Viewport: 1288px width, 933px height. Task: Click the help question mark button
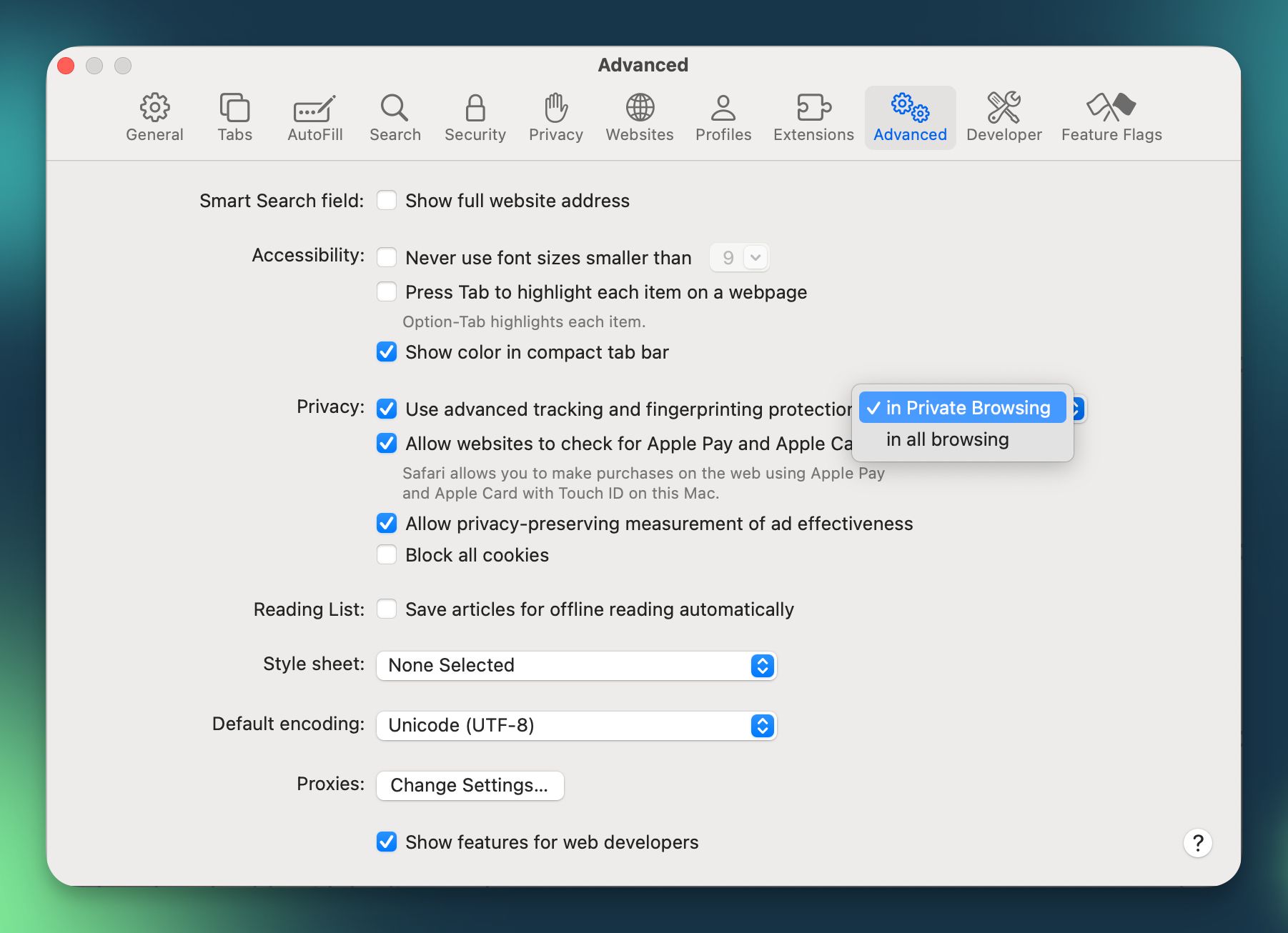pos(1198,843)
